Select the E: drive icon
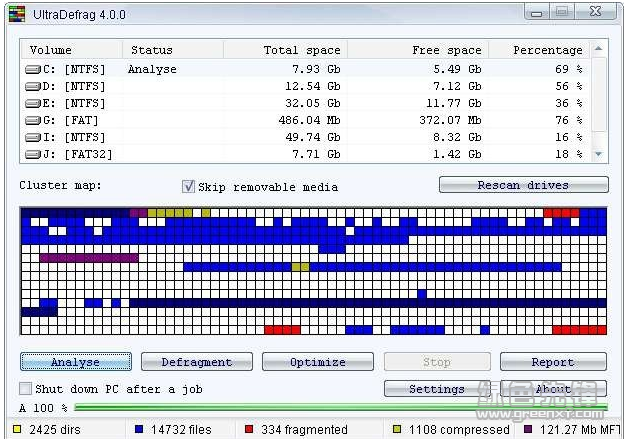The width and height of the screenshot is (625, 439). tap(33, 104)
